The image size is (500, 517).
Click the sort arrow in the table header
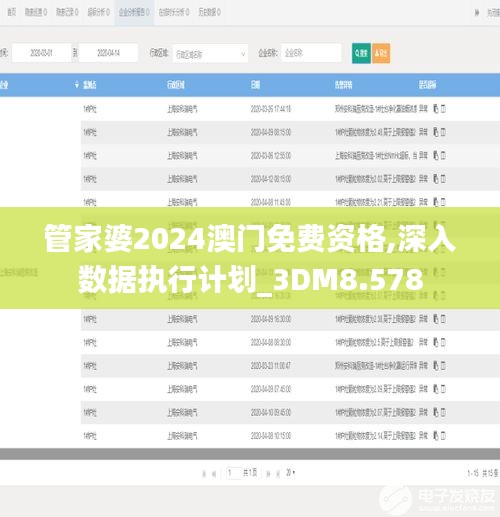(77, 85)
